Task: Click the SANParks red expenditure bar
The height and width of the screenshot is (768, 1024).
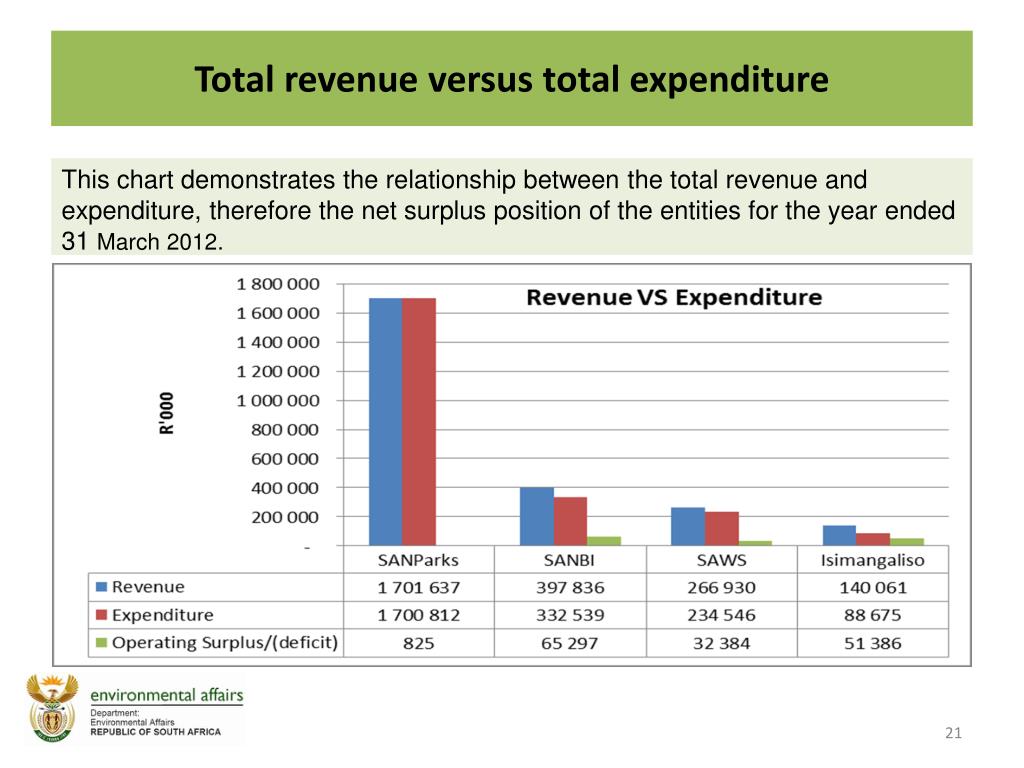Action: click(x=419, y=421)
